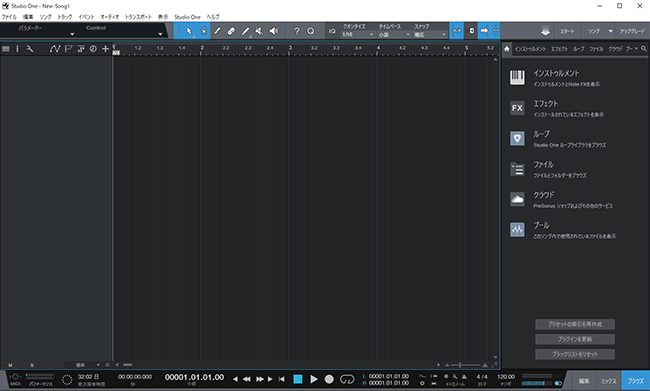Click the Record button
Viewport: 650px width, 391px height.
[x=329, y=379]
